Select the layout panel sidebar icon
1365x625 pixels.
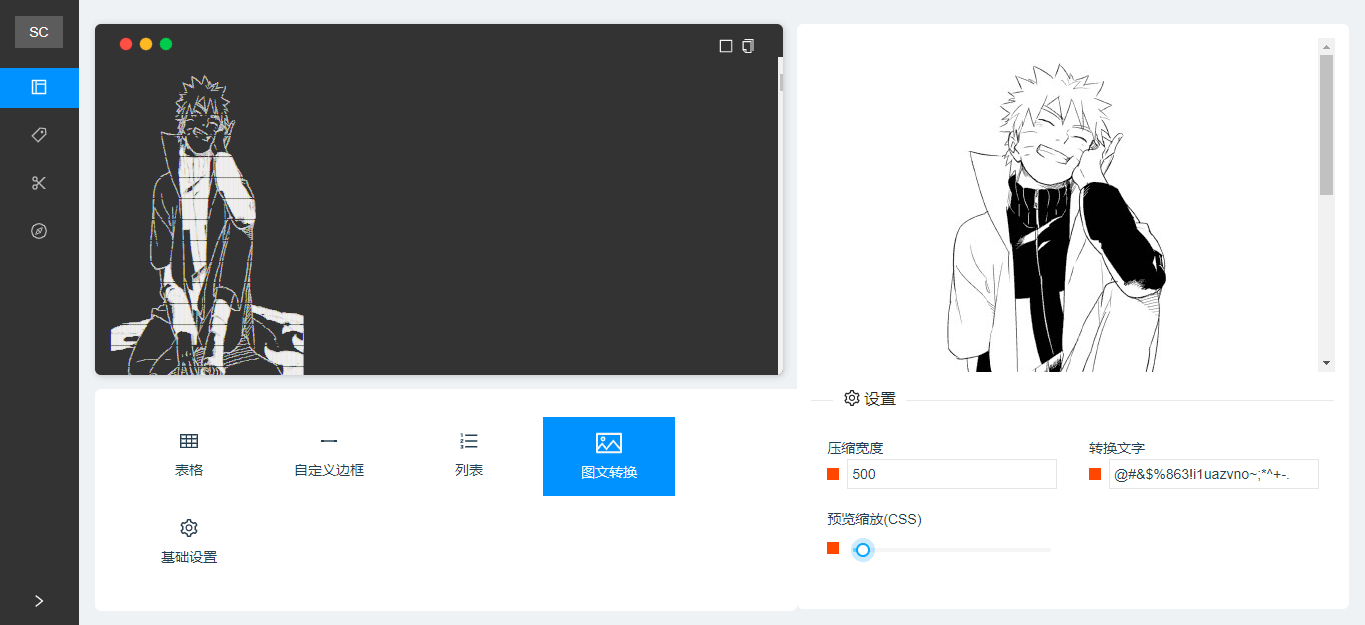click(39, 87)
